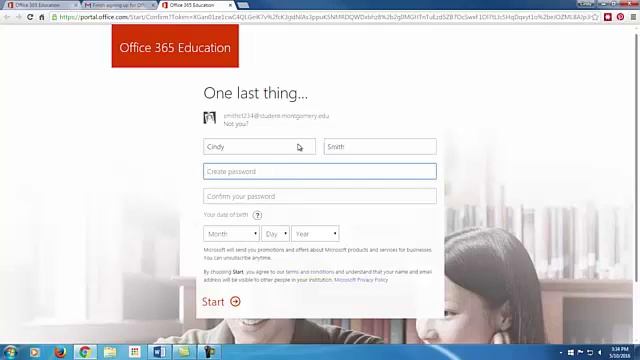This screenshot has width=640, height=360.
Task: Open the Year dropdown
Action: click(x=315, y=234)
